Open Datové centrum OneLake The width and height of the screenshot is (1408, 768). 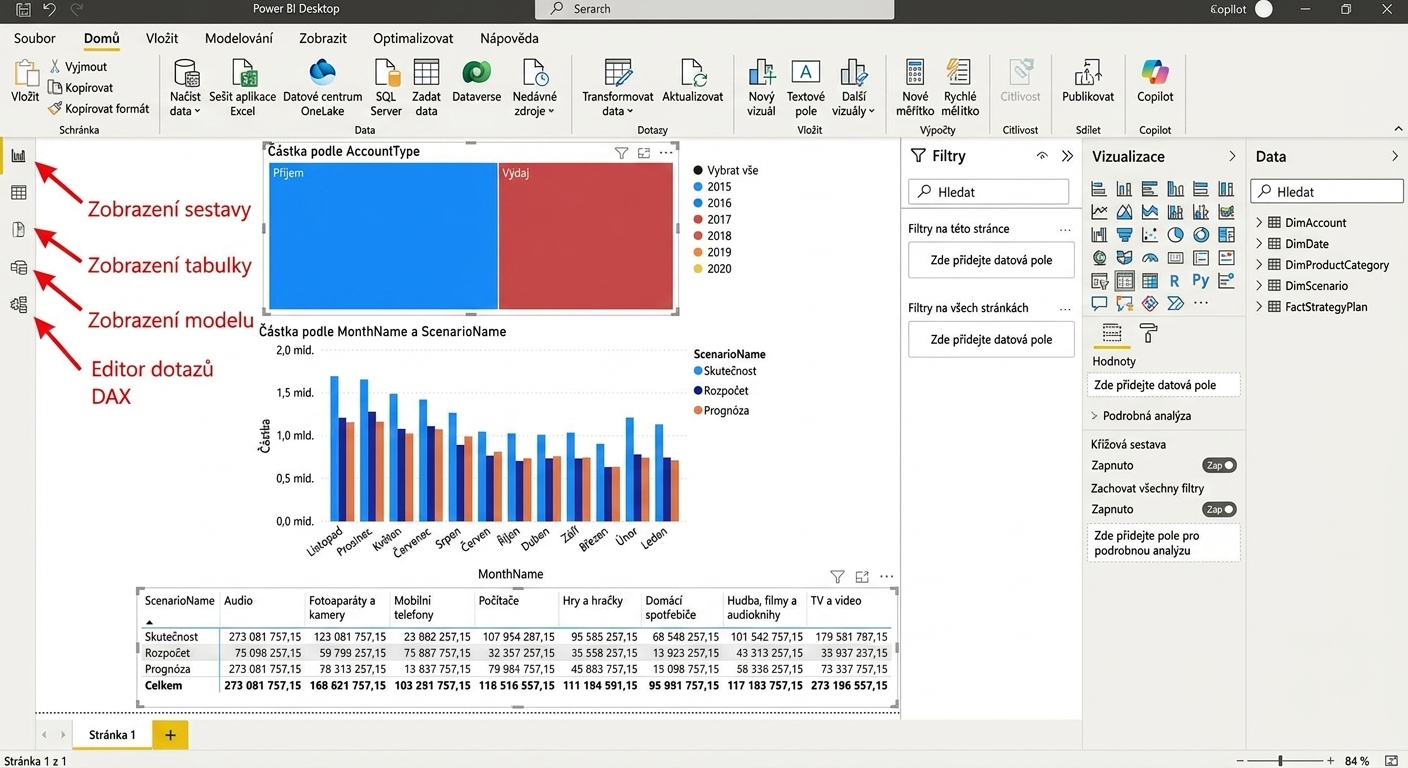(x=322, y=88)
